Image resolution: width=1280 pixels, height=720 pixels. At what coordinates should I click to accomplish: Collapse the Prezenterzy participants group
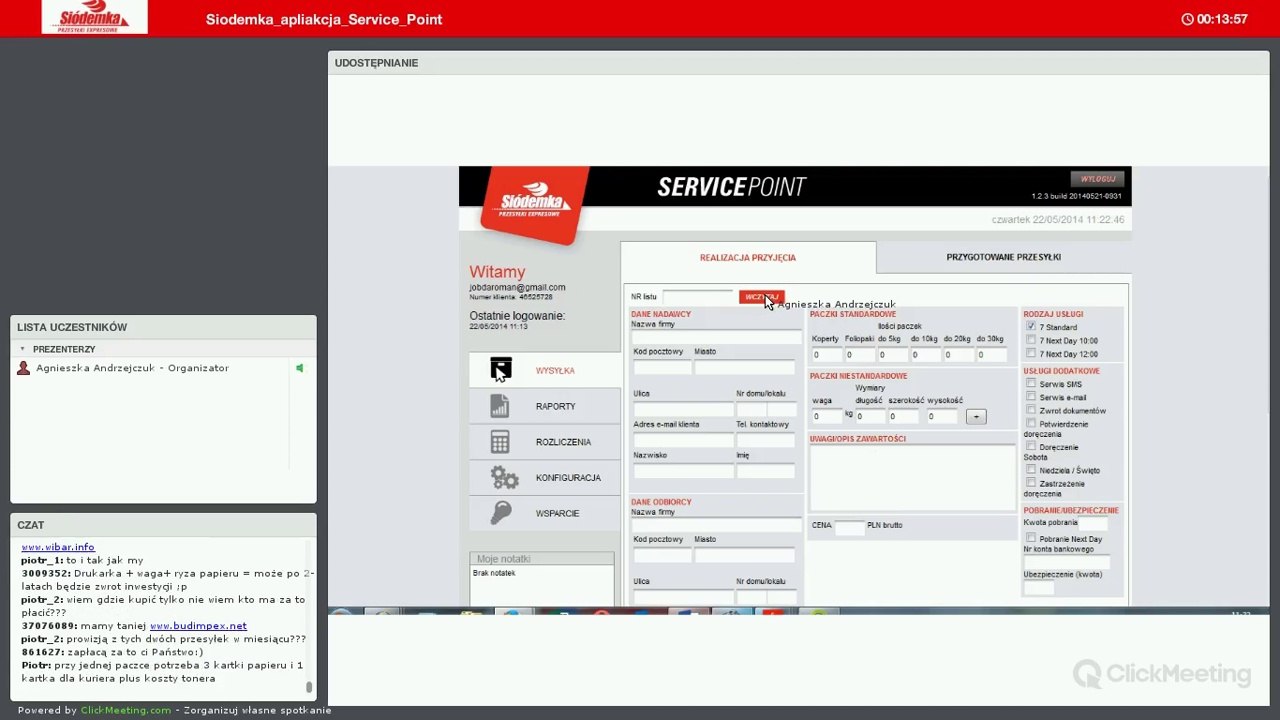click(23, 349)
